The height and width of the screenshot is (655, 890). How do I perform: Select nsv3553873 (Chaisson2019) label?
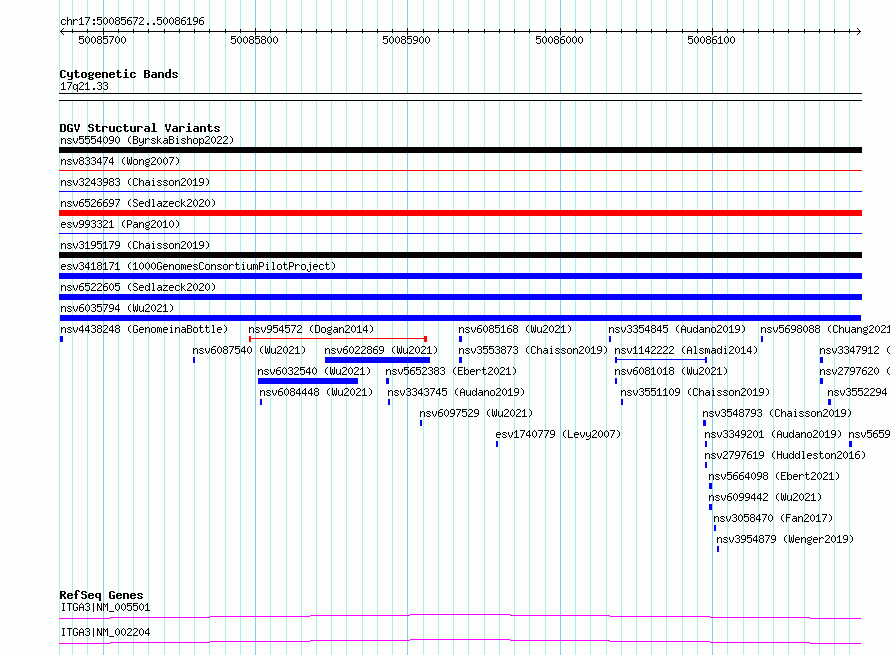click(x=533, y=350)
